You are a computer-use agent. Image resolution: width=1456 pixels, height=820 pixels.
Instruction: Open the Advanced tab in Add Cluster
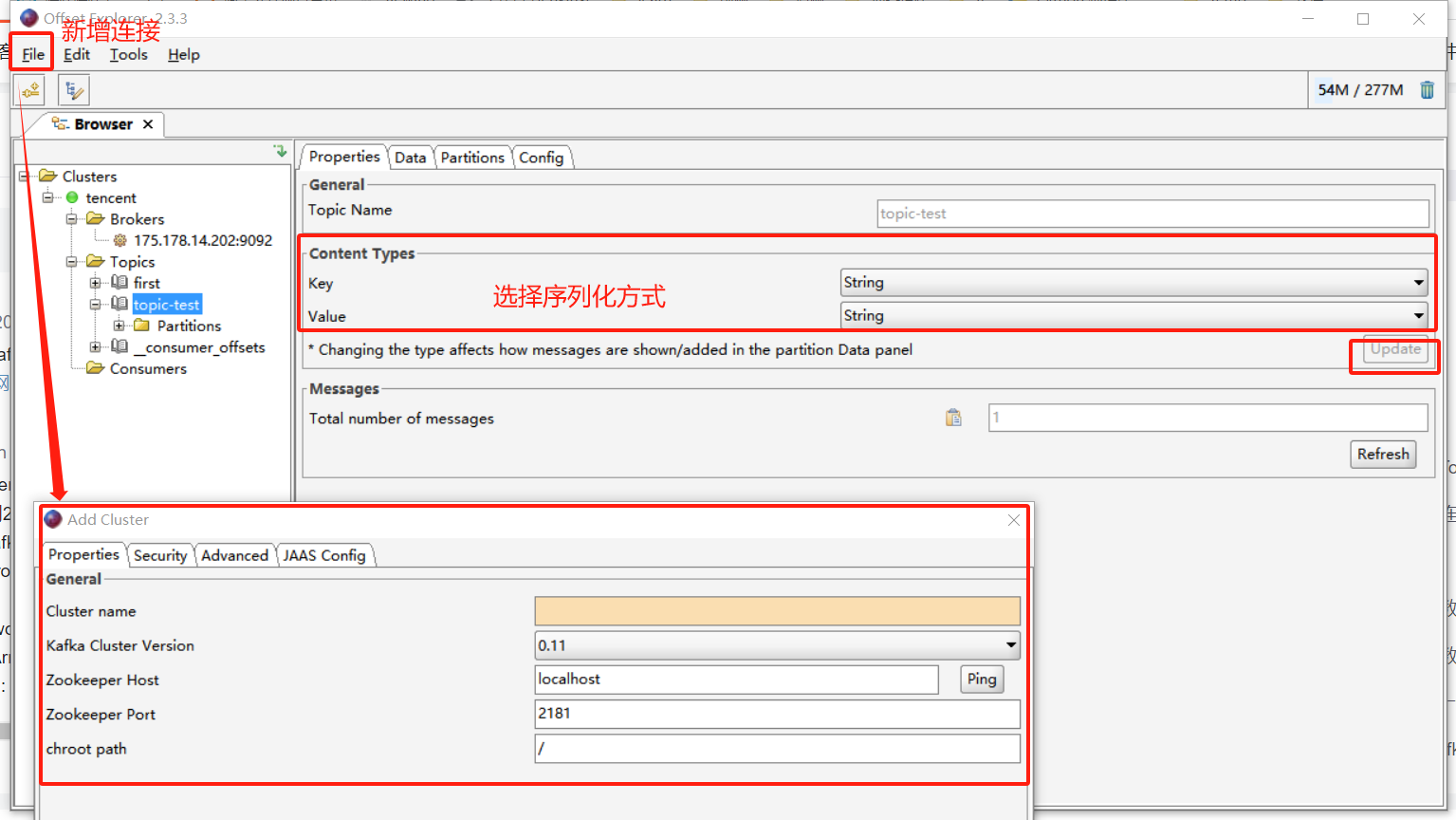[x=235, y=555]
